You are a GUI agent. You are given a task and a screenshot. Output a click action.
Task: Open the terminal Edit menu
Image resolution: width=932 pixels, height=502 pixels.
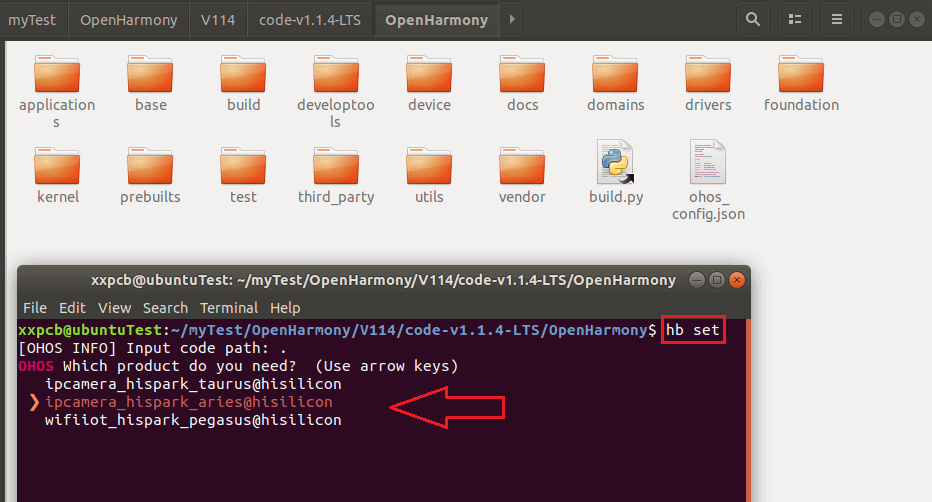[72, 307]
